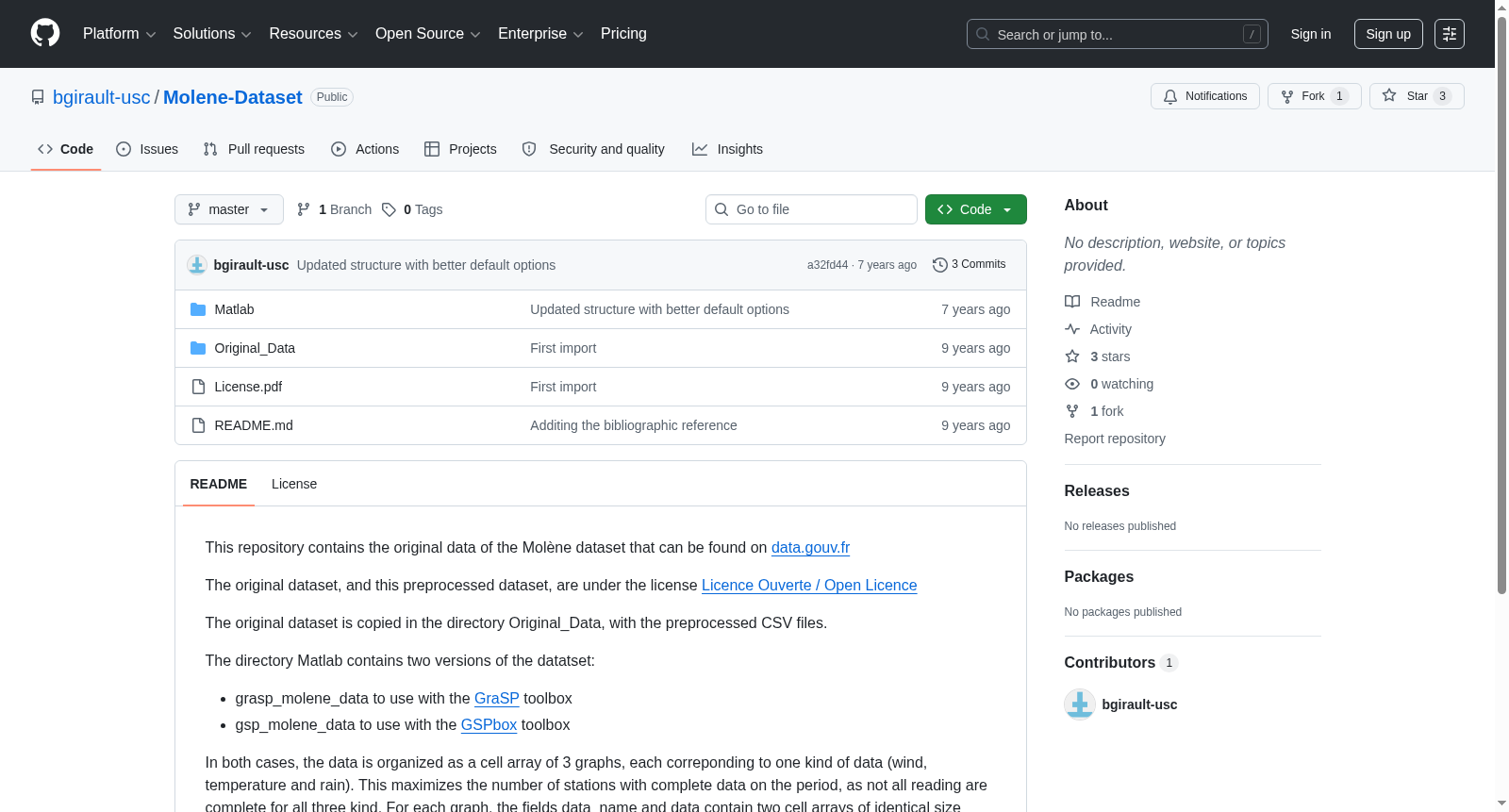Expand the Open Source menu
This screenshot has width=1509, height=812.
428,34
